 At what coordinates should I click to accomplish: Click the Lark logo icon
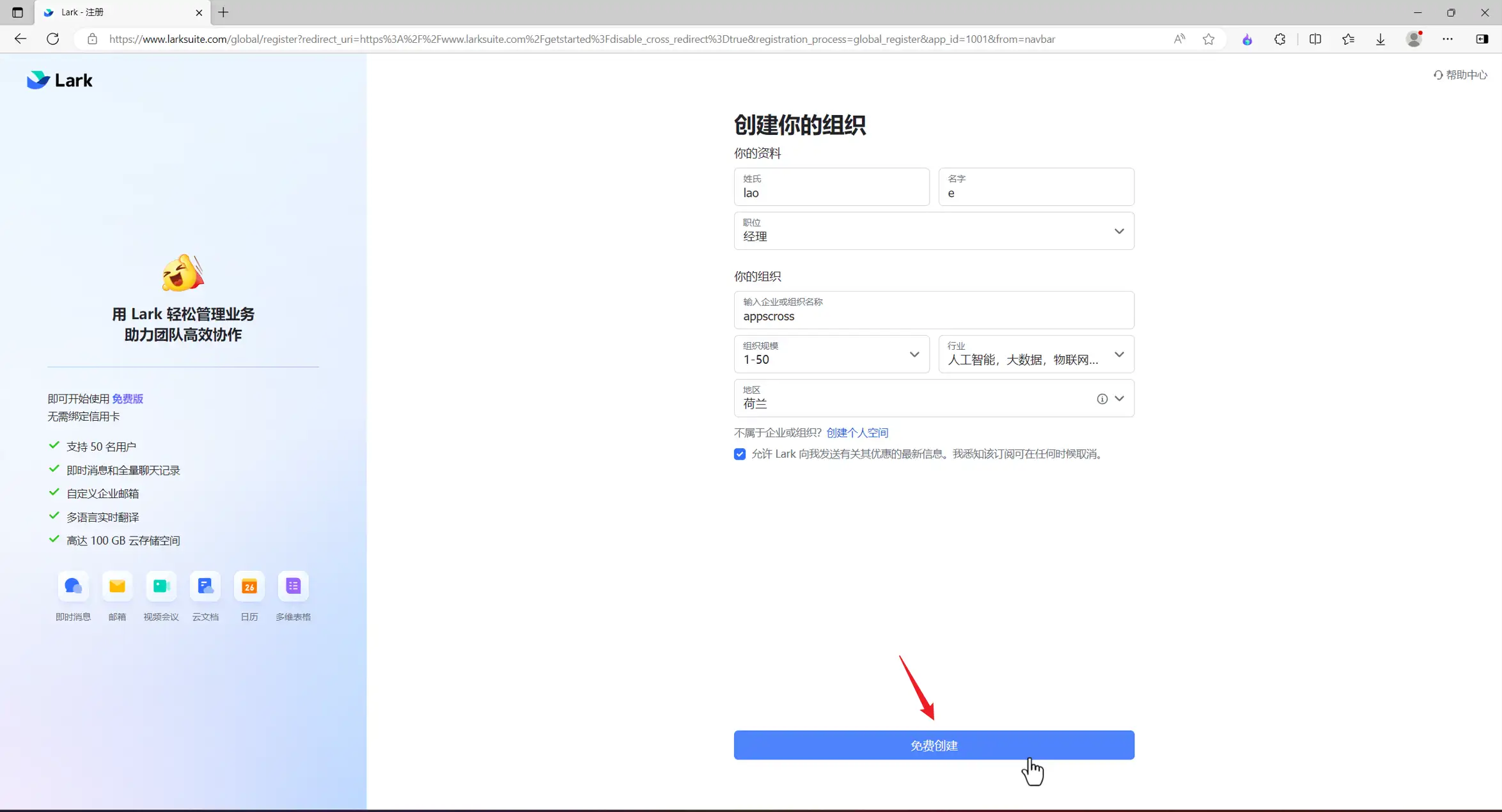point(37,80)
